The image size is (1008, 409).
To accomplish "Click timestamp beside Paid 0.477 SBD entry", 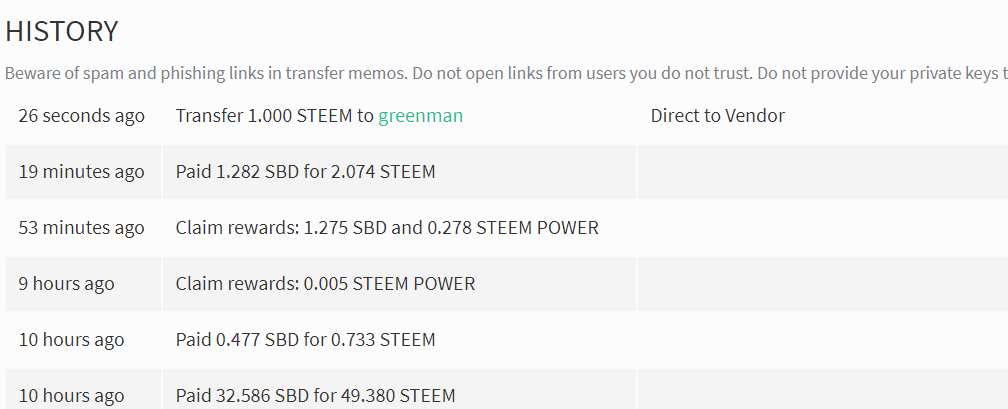I will coord(71,340).
